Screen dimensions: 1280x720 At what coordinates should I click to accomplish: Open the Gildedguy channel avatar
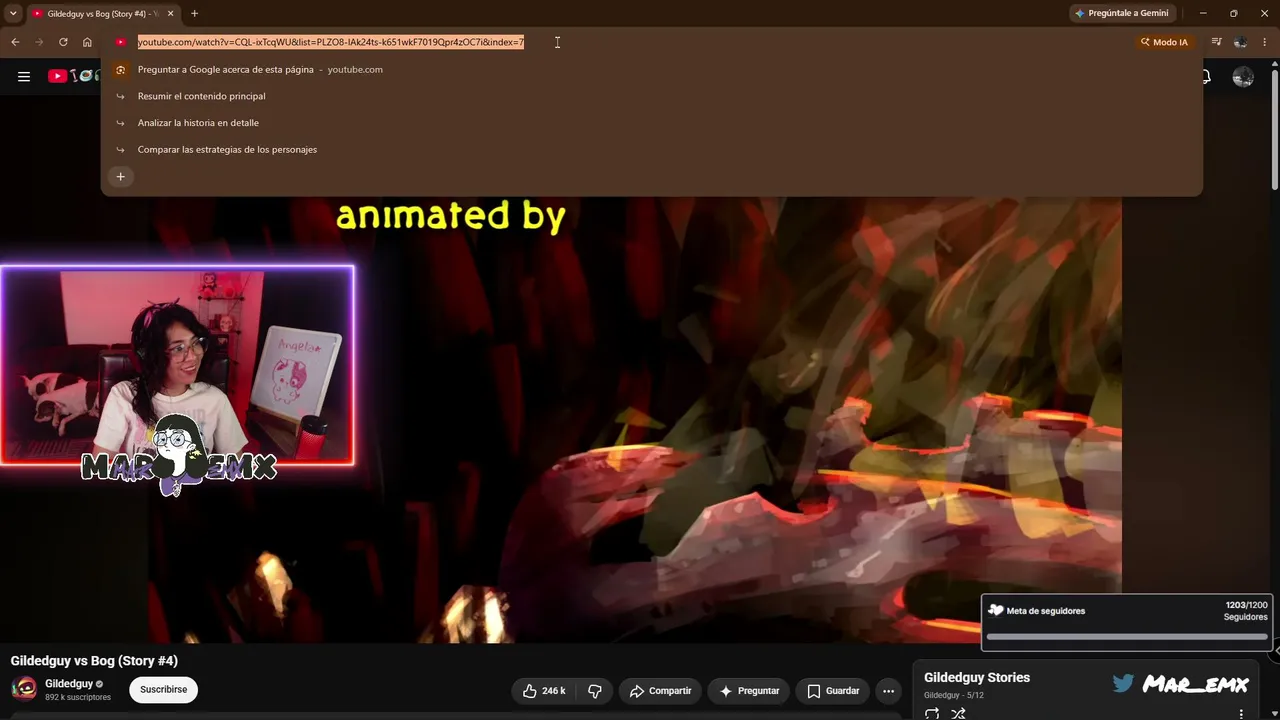[x=24, y=689]
